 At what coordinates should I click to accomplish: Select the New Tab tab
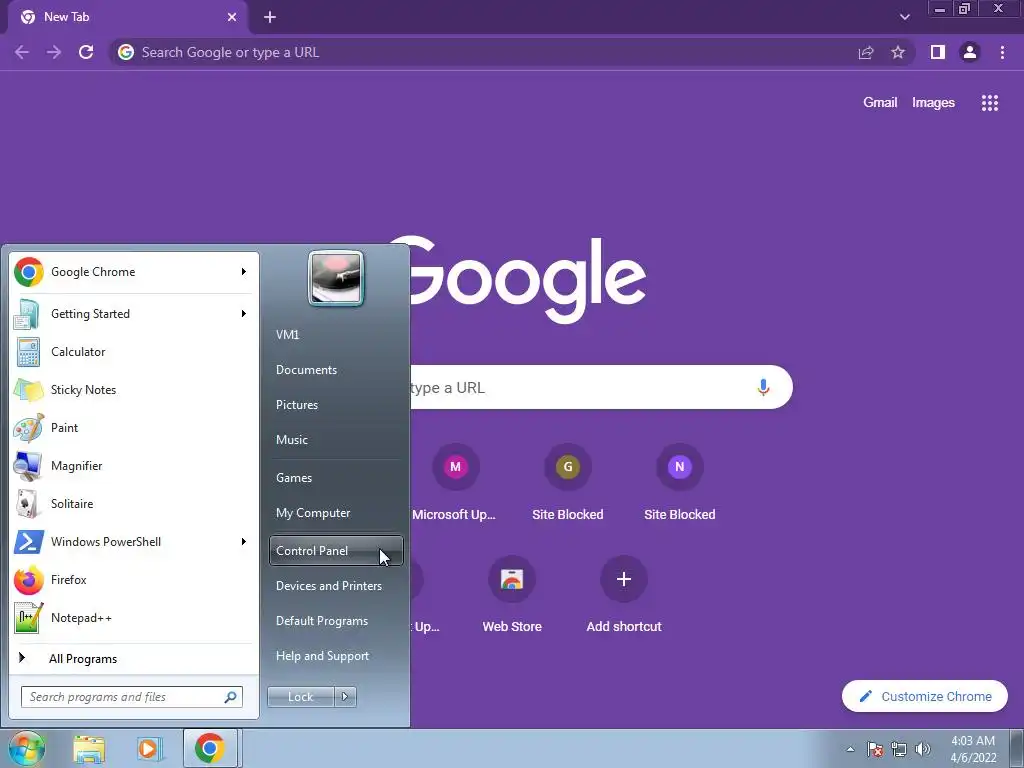(x=127, y=18)
